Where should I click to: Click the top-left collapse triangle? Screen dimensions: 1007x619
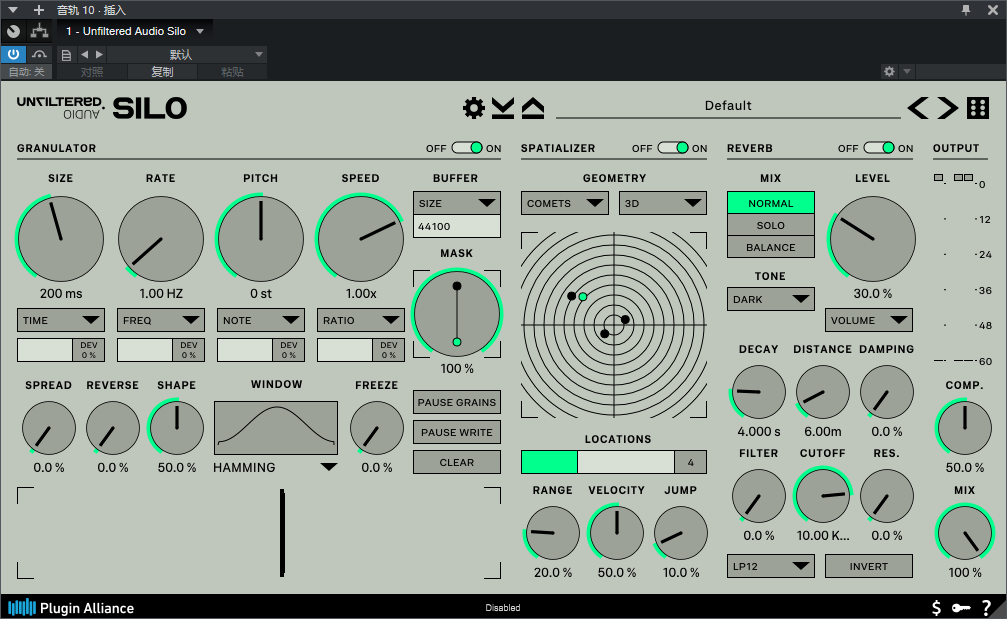pos(13,10)
